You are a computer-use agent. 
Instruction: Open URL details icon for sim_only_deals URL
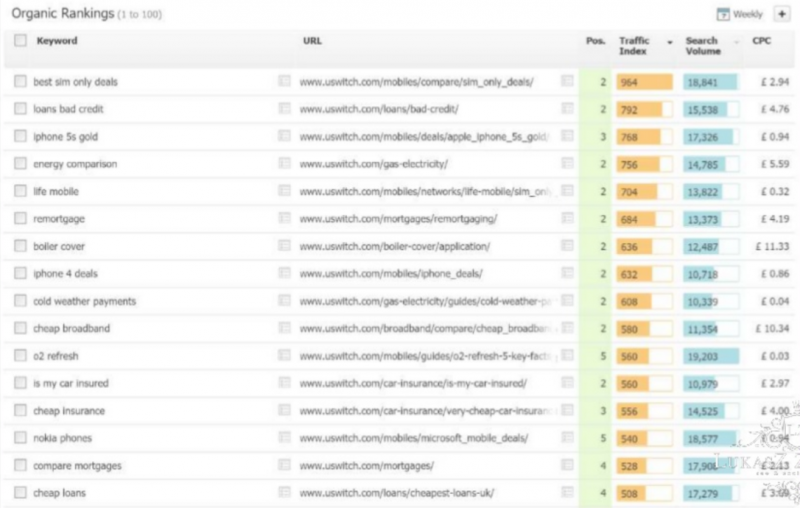click(x=567, y=81)
